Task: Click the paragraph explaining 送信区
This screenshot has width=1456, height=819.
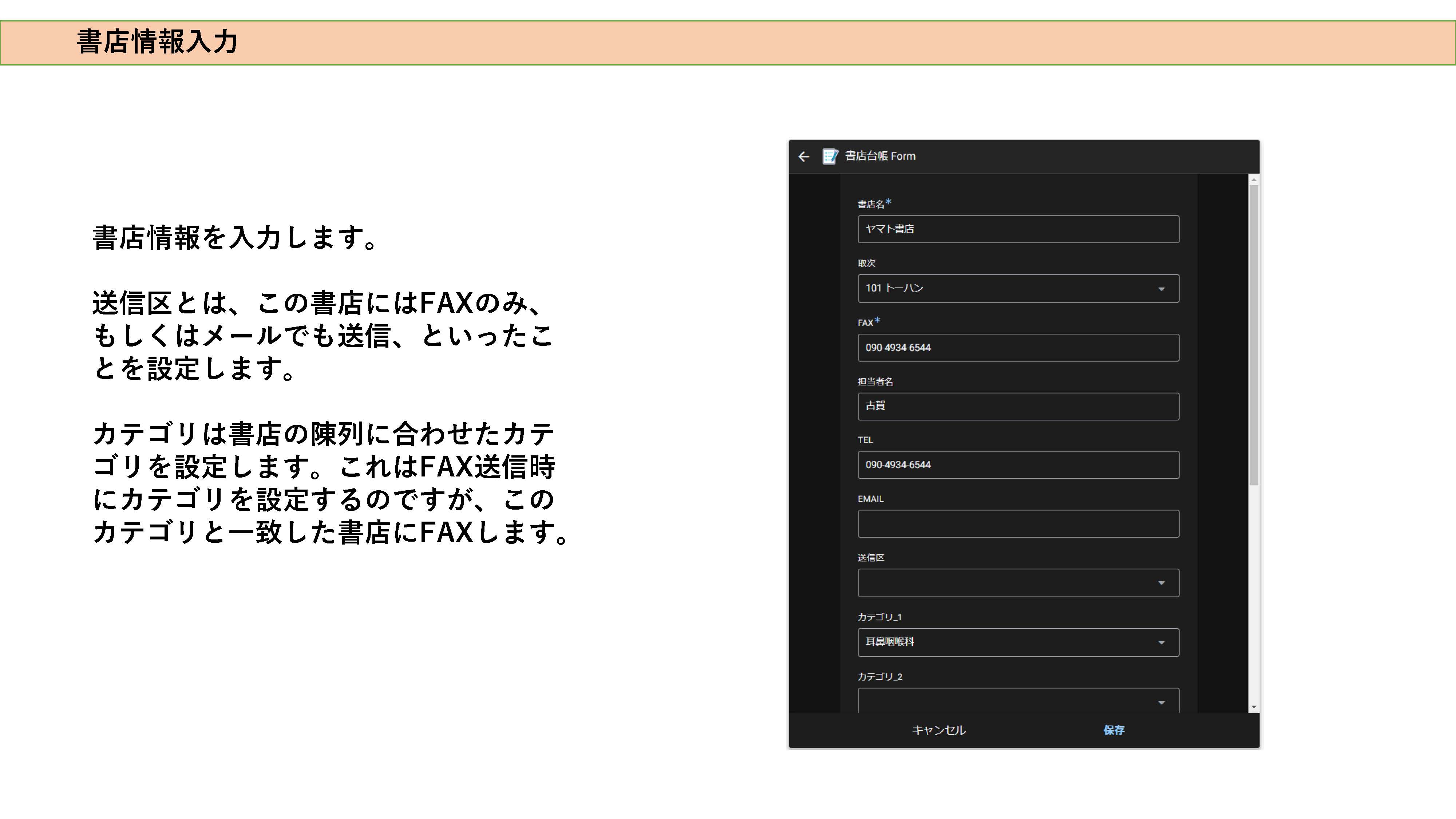Action: [x=322, y=336]
